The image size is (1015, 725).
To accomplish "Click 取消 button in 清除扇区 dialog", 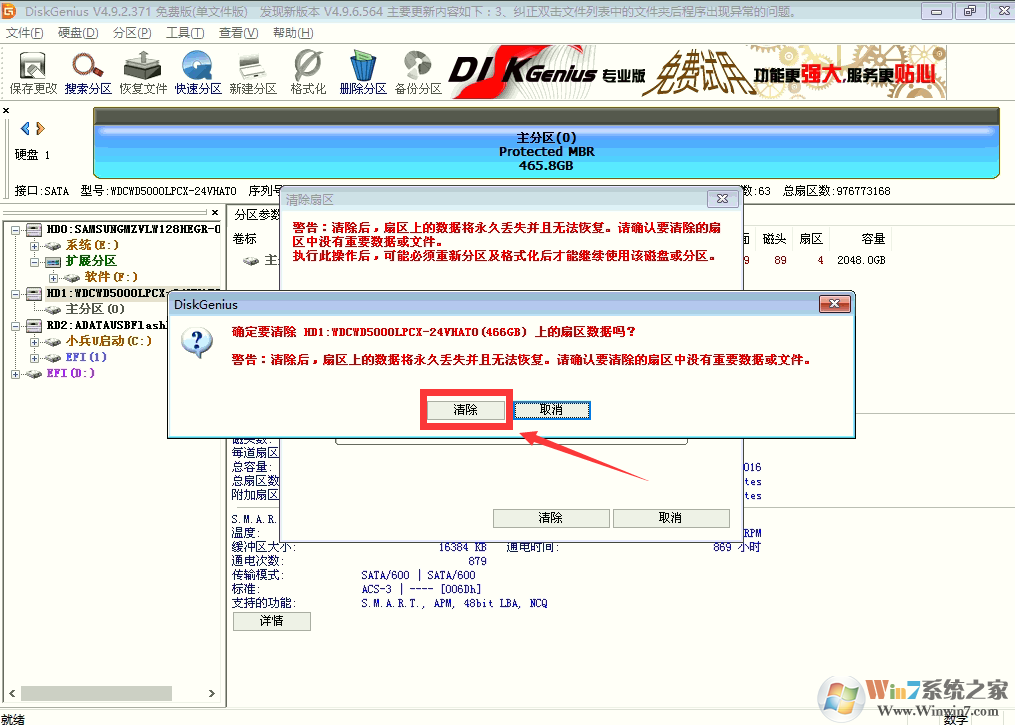I will click(671, 518).
